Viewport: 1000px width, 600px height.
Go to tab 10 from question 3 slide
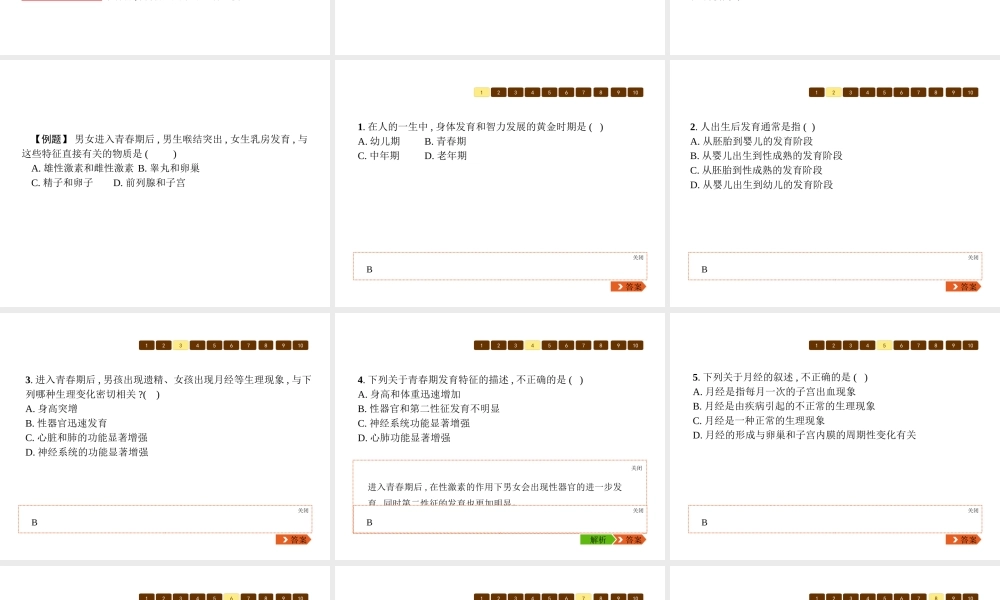pos(300,346)
